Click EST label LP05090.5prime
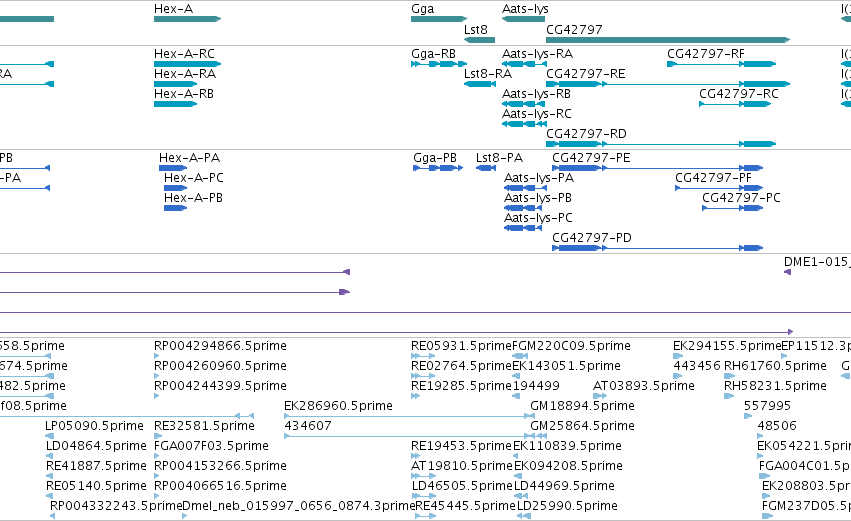The width and height of the screenshot is (851, 521). pyautogui.click(x=94, y=426)
